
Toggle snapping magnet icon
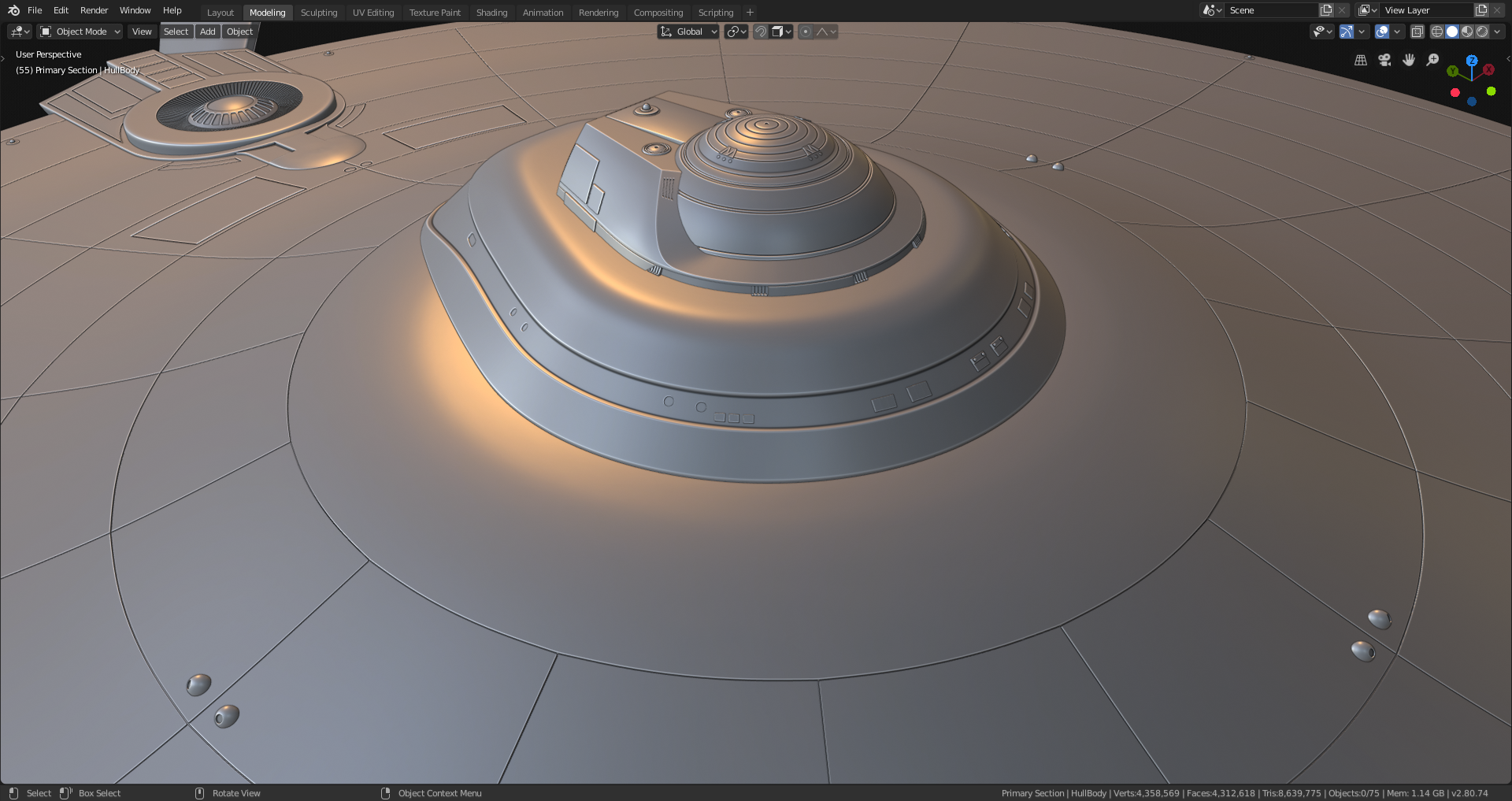[x=761, y=32]
